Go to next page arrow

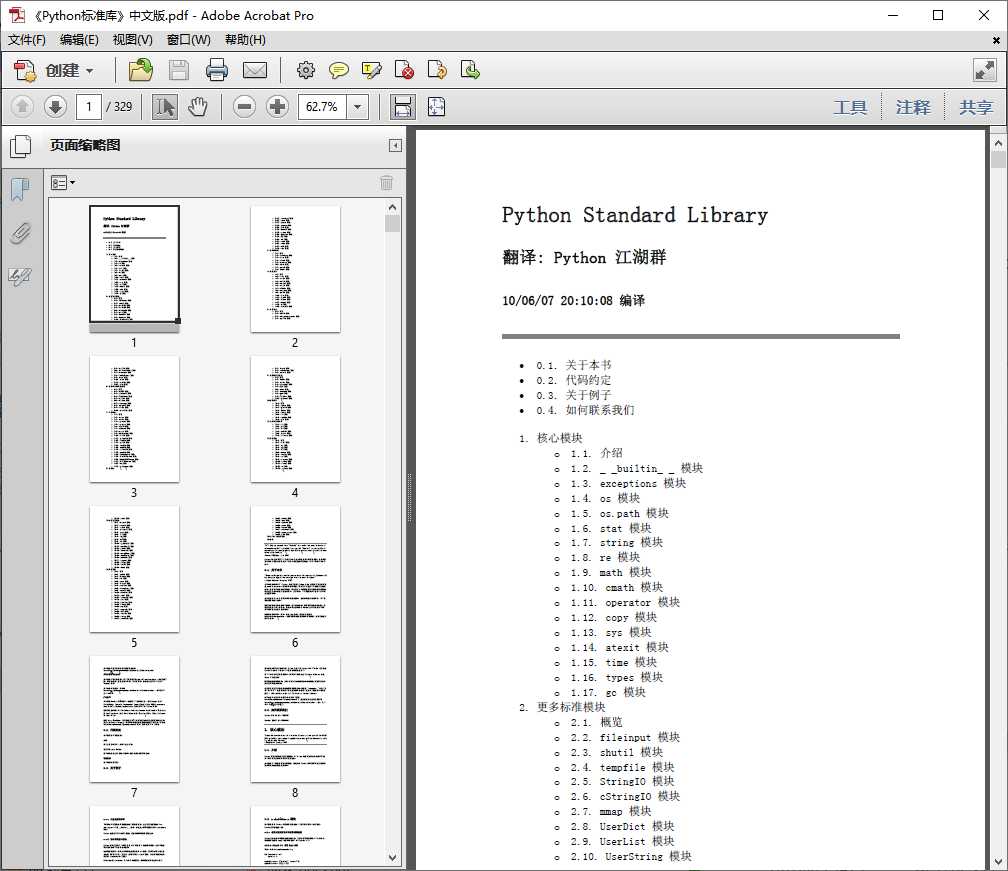point(55,107)
